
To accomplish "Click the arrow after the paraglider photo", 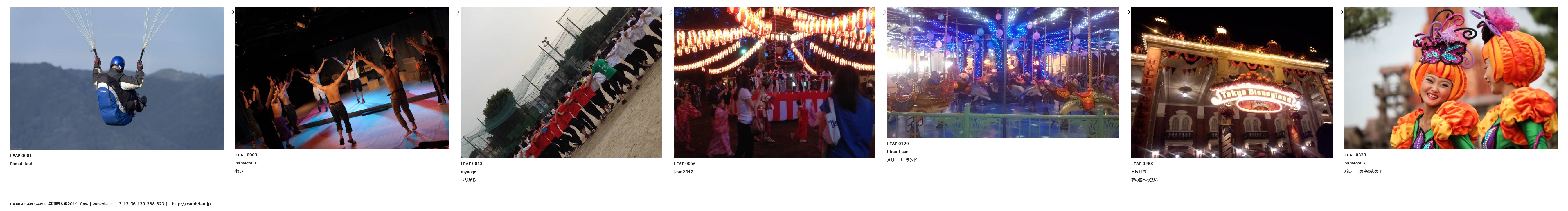I will click(x=229, y=12).
